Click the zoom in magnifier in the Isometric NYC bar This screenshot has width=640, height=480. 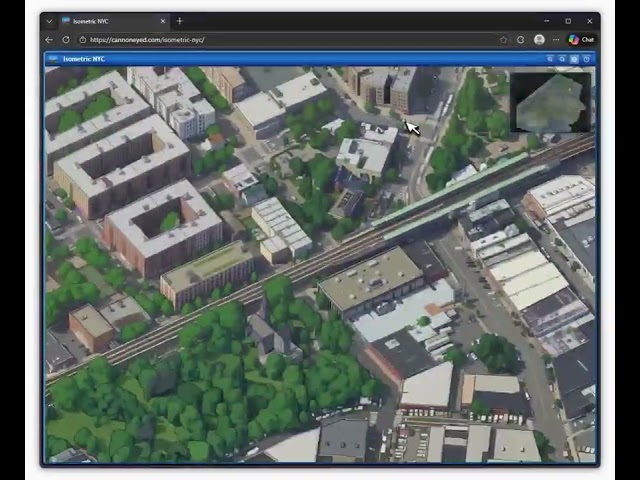pos(550,59)
